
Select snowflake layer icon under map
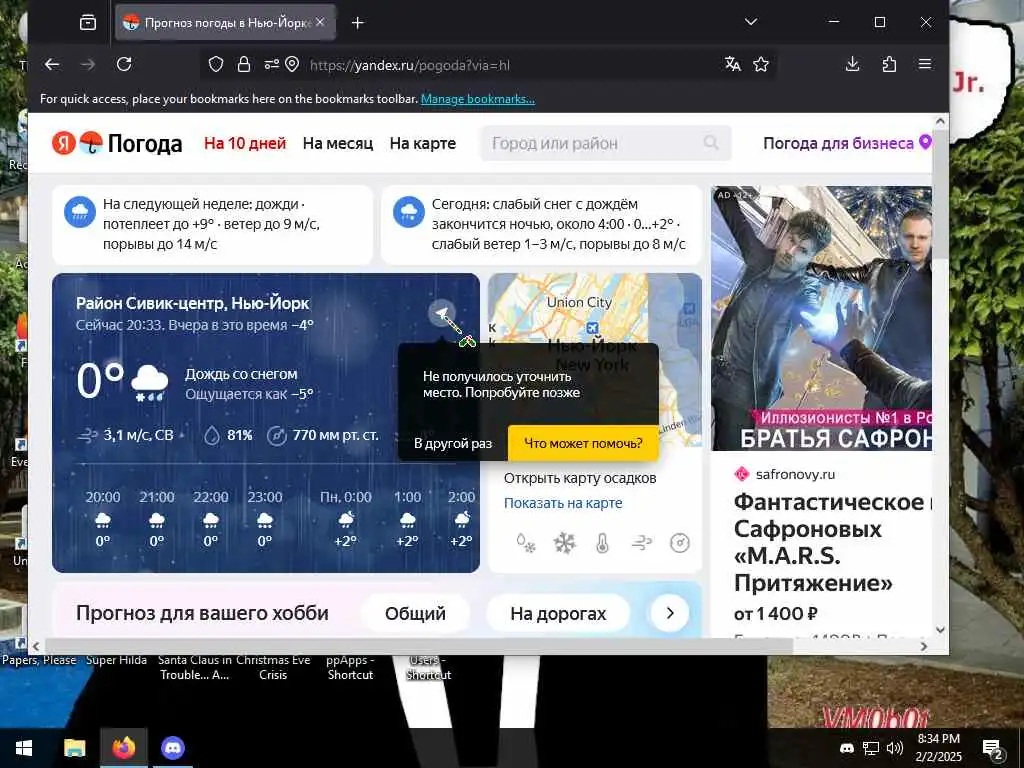[x=564, y=543]
